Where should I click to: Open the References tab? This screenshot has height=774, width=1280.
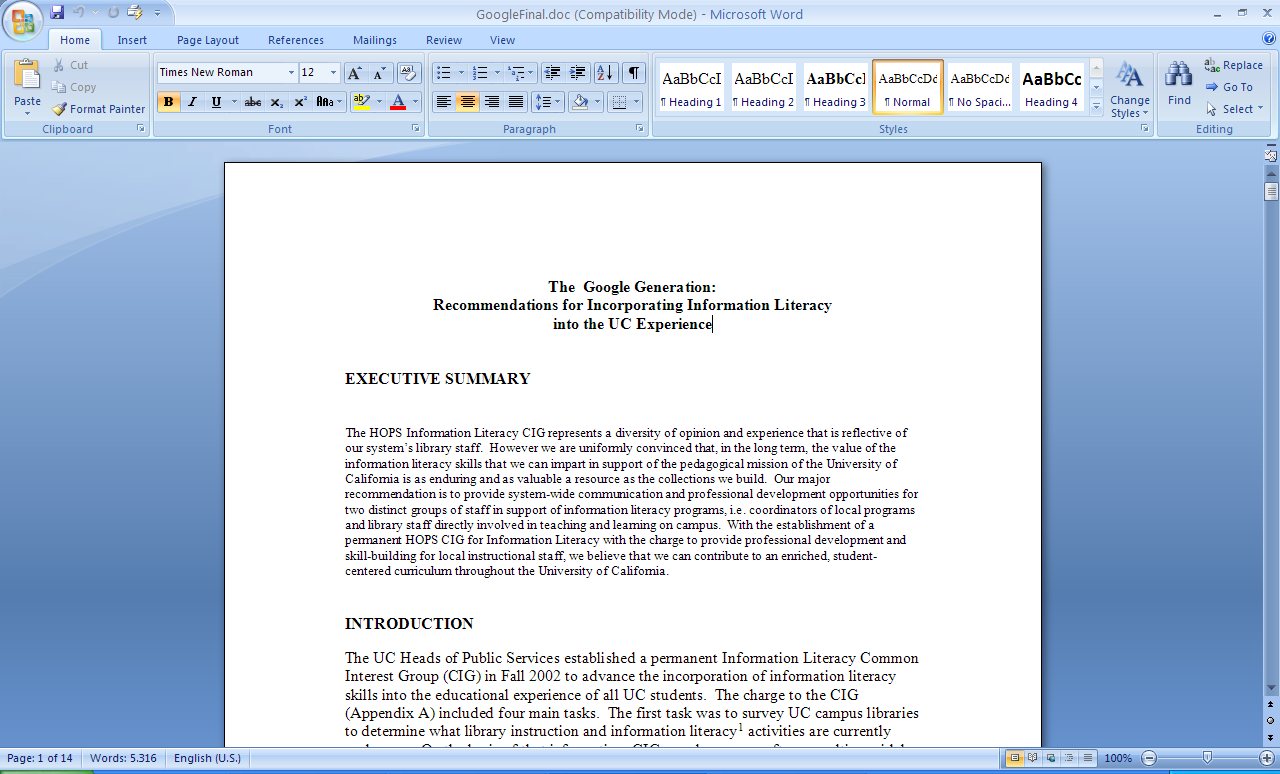[295, 40]
